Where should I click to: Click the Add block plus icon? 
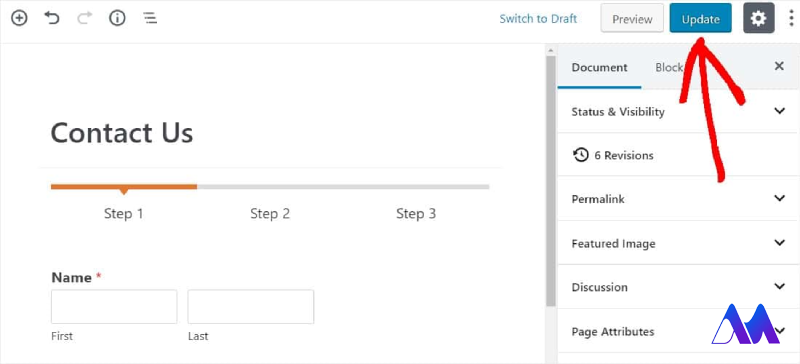19,19
